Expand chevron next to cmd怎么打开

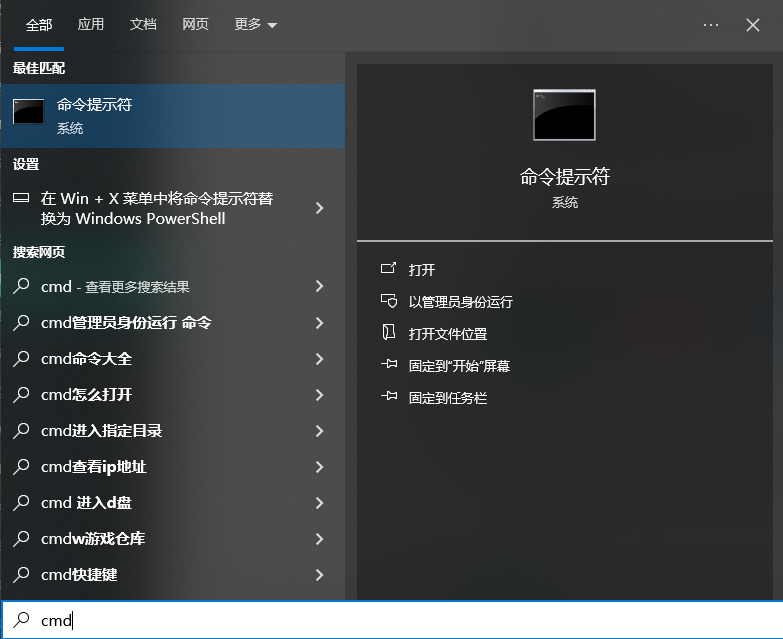tap(319, 395)
